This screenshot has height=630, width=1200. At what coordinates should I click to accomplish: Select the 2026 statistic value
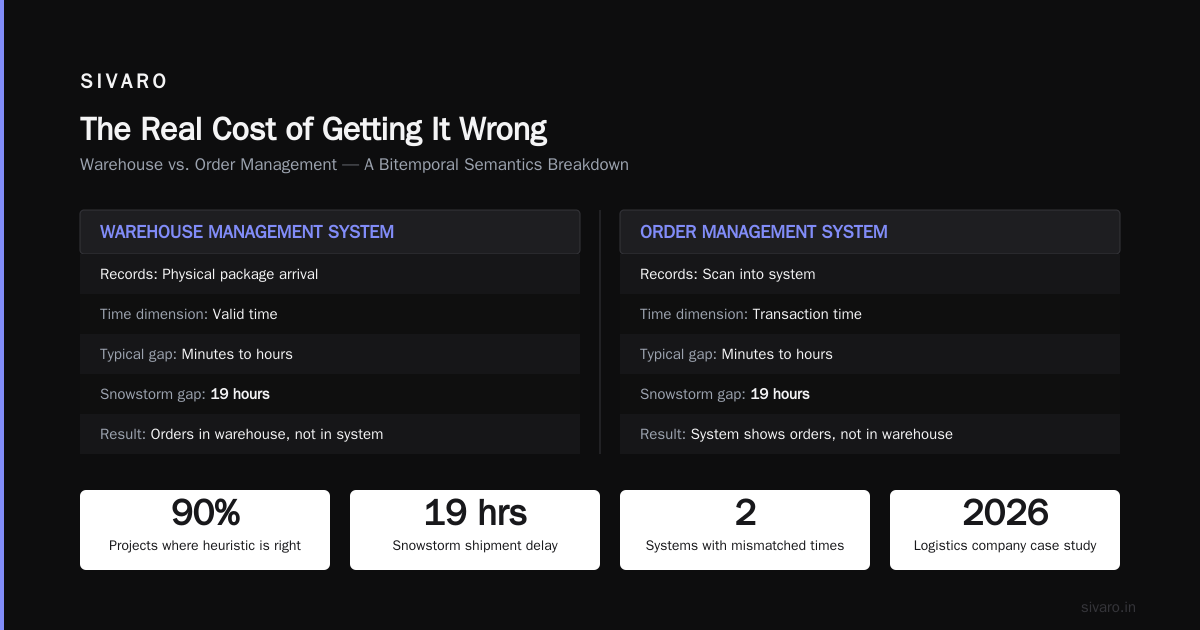pos(1005,513)
